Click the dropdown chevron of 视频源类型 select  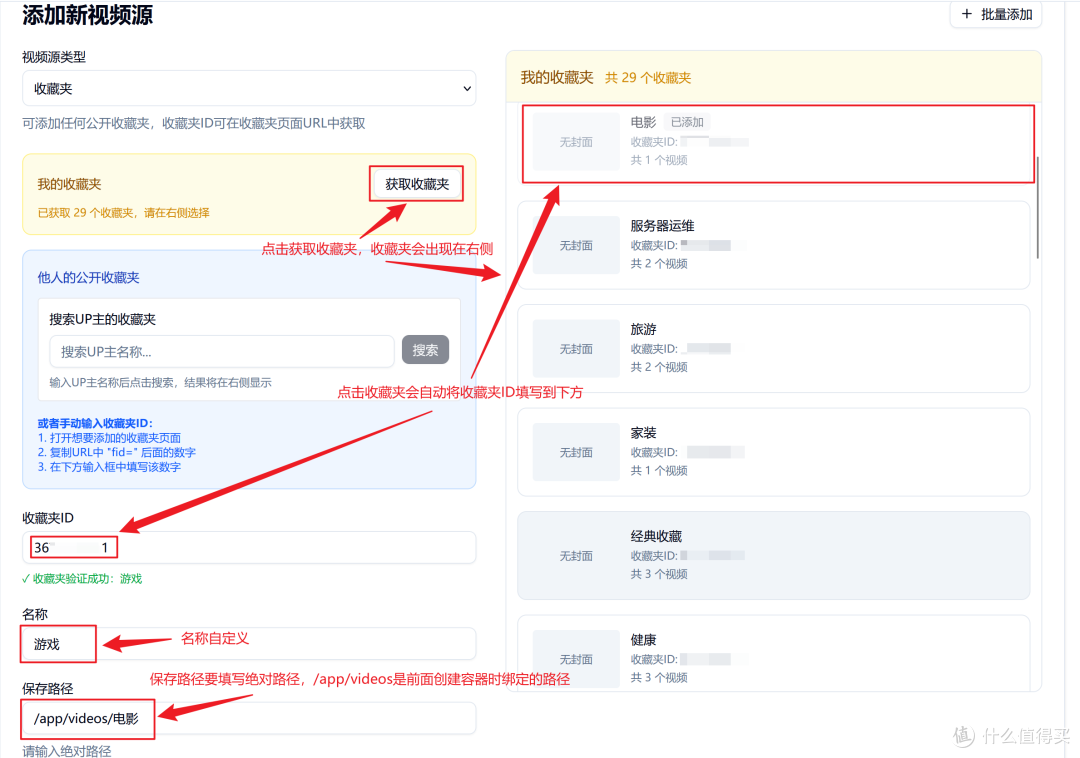pyautogui.click(x=466, y=89)
